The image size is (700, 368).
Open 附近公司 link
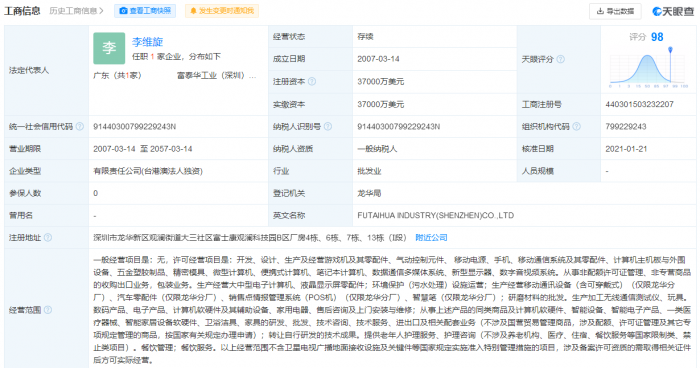click(x=431, y=238)
